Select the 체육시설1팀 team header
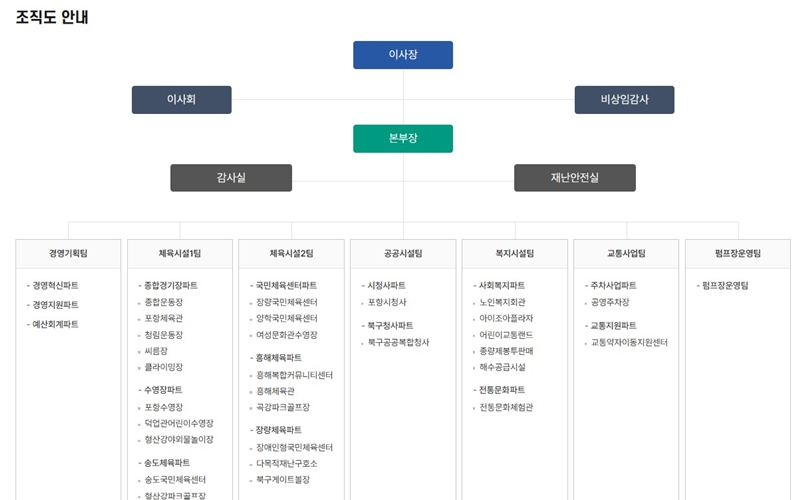The image size is (800, 500). point(180,254)
